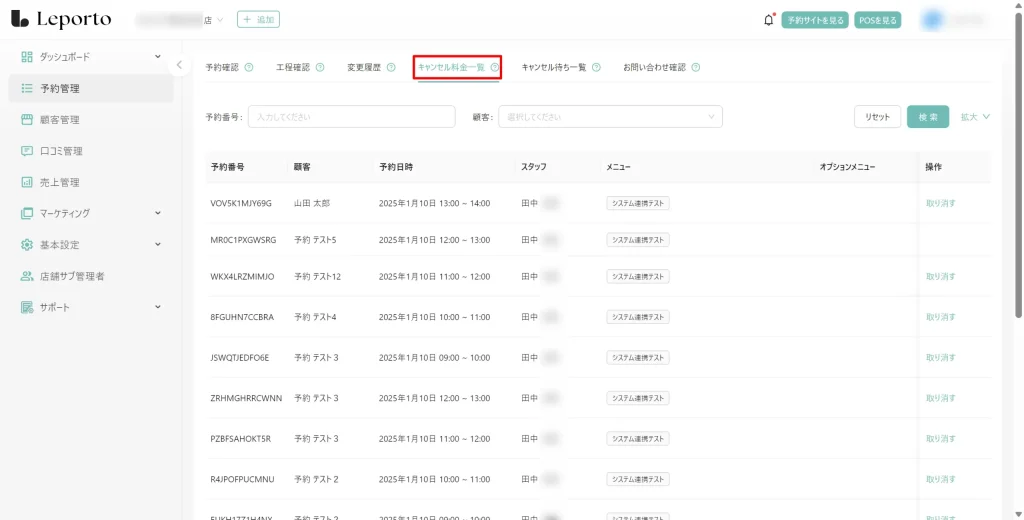Collapse the sidebar with arrow handle
The width and height of the screenshot is (1024, 520).
[179, 65]
